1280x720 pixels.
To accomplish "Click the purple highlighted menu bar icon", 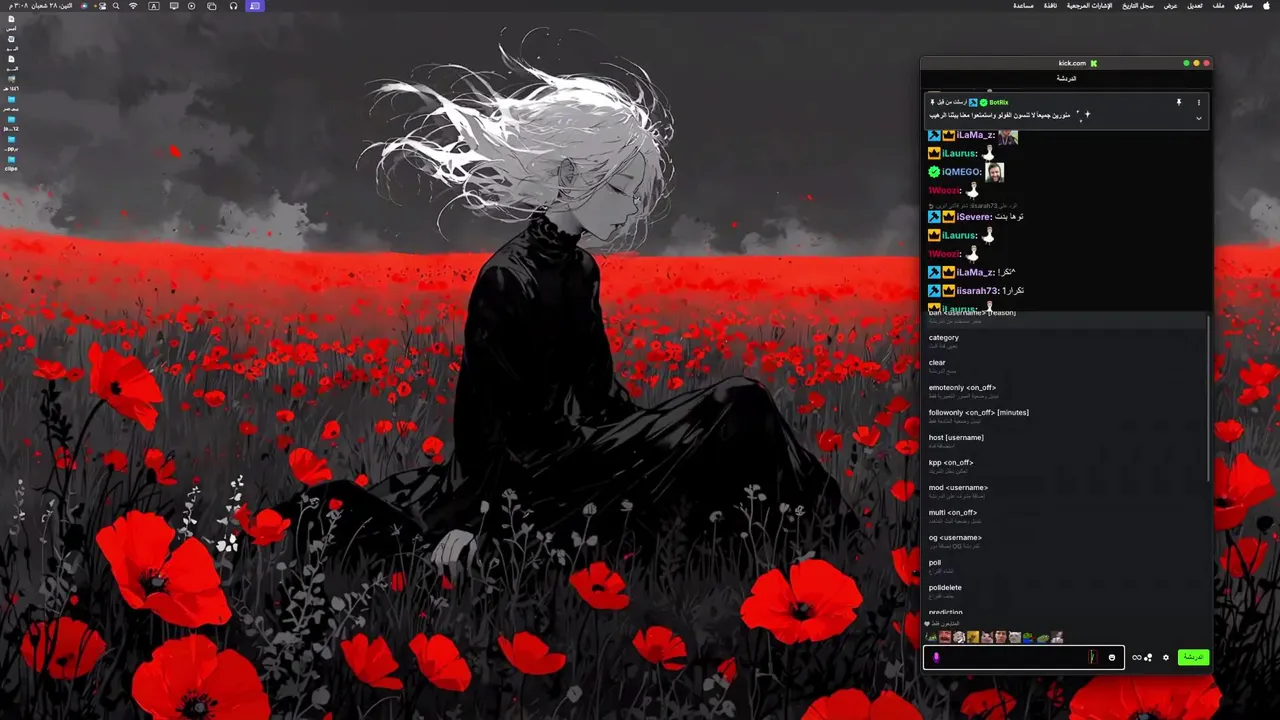I will [255, 6].
